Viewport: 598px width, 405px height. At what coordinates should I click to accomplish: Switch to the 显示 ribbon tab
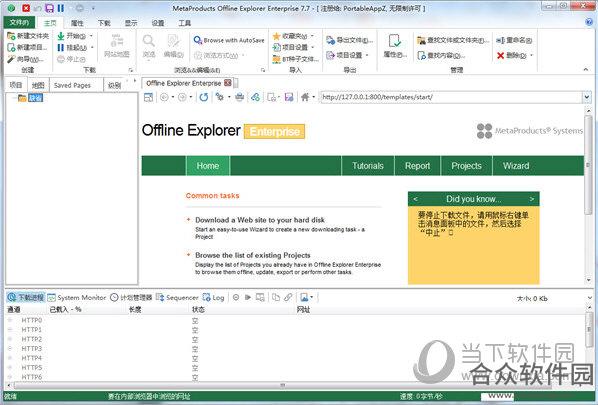(131, 23)
